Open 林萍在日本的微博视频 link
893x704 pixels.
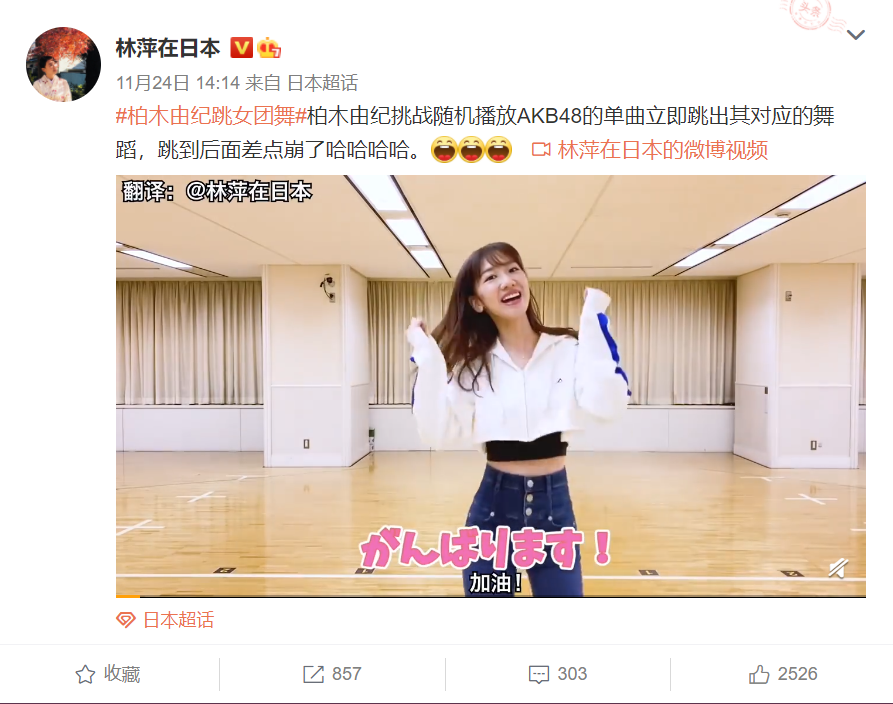[x=663, y=150]
